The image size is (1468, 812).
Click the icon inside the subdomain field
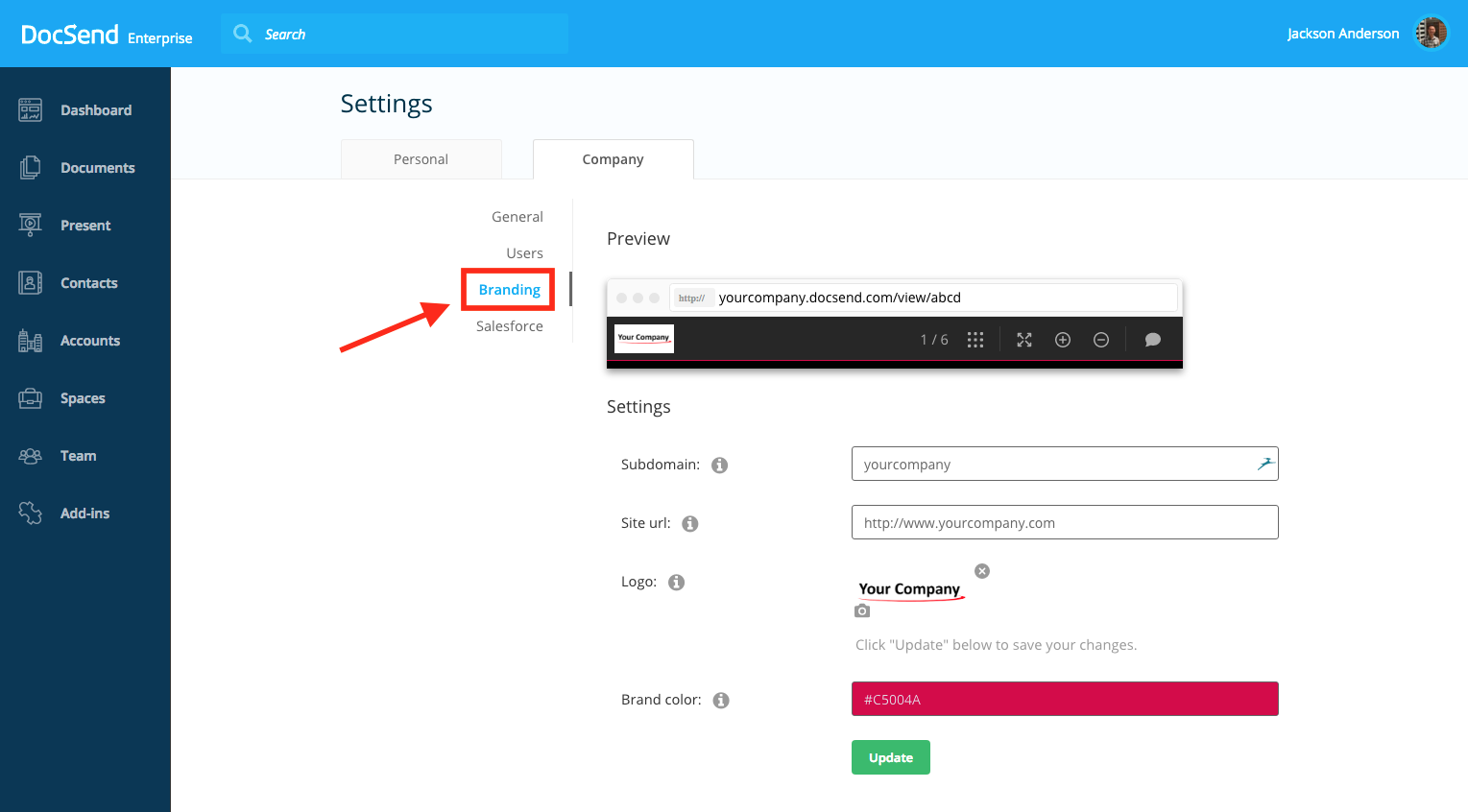pyautogui.click(x=1265, y=464)
